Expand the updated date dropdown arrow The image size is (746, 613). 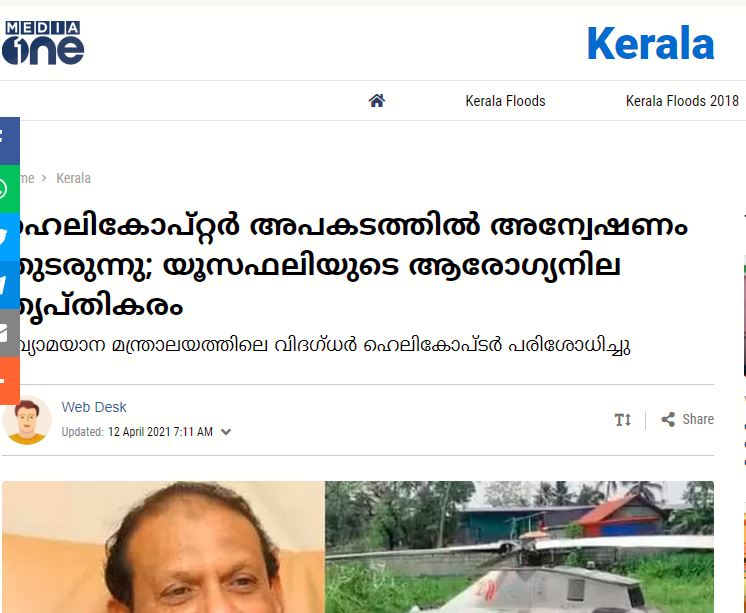pyautogui.click(x=226, y=432)
